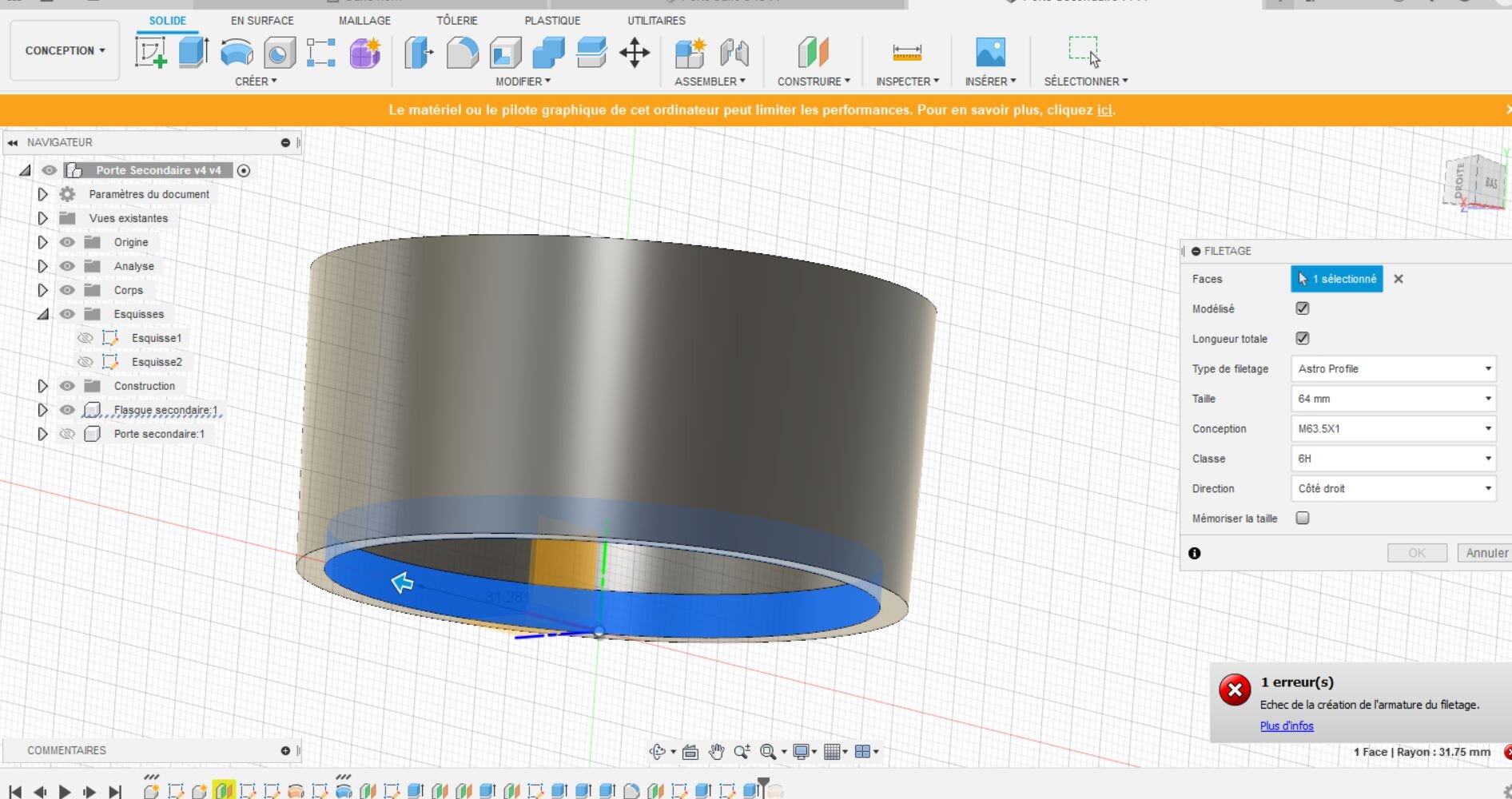Open the Direction dropdown

[x=1393, y=489]
